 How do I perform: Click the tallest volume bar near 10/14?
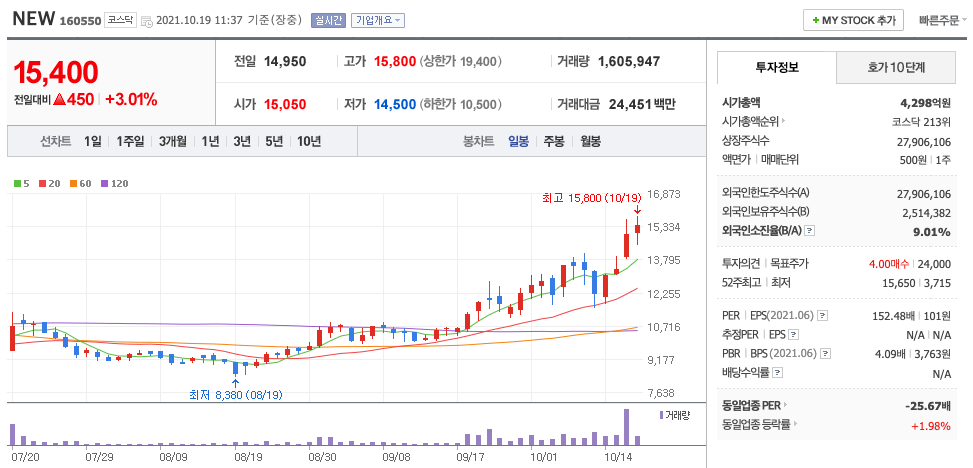pyautogui.click(x=626, y=427)
